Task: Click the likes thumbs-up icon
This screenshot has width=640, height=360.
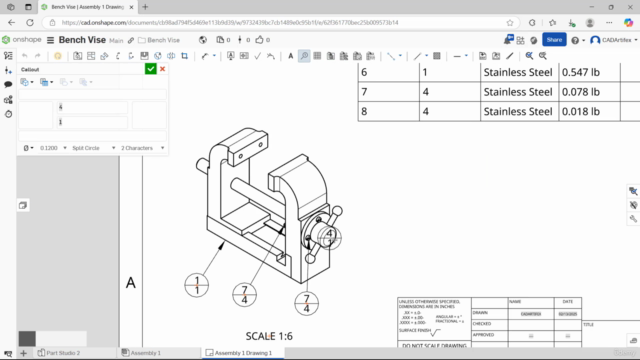Action: pos(259,40)
